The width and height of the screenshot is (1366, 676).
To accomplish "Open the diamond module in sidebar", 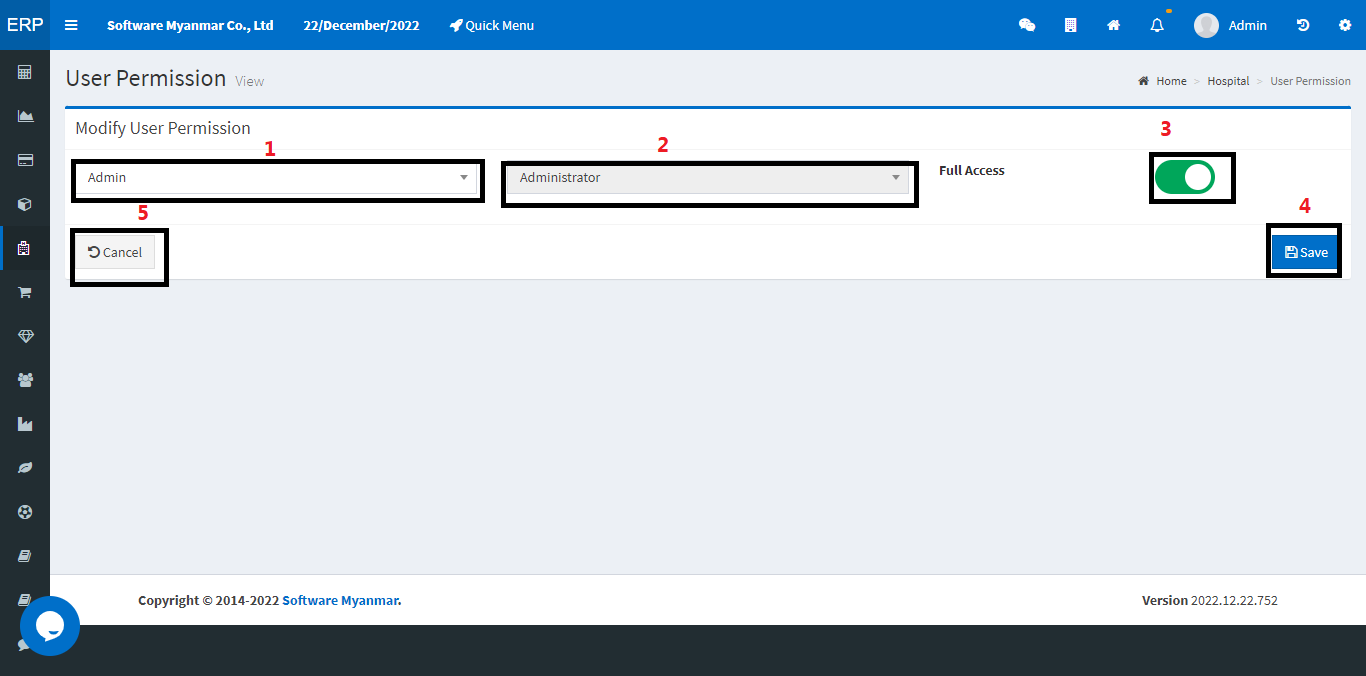I will click(25, 336).
